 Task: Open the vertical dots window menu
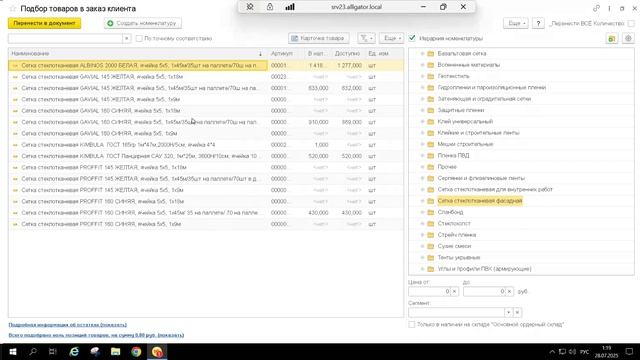[609, 8]
